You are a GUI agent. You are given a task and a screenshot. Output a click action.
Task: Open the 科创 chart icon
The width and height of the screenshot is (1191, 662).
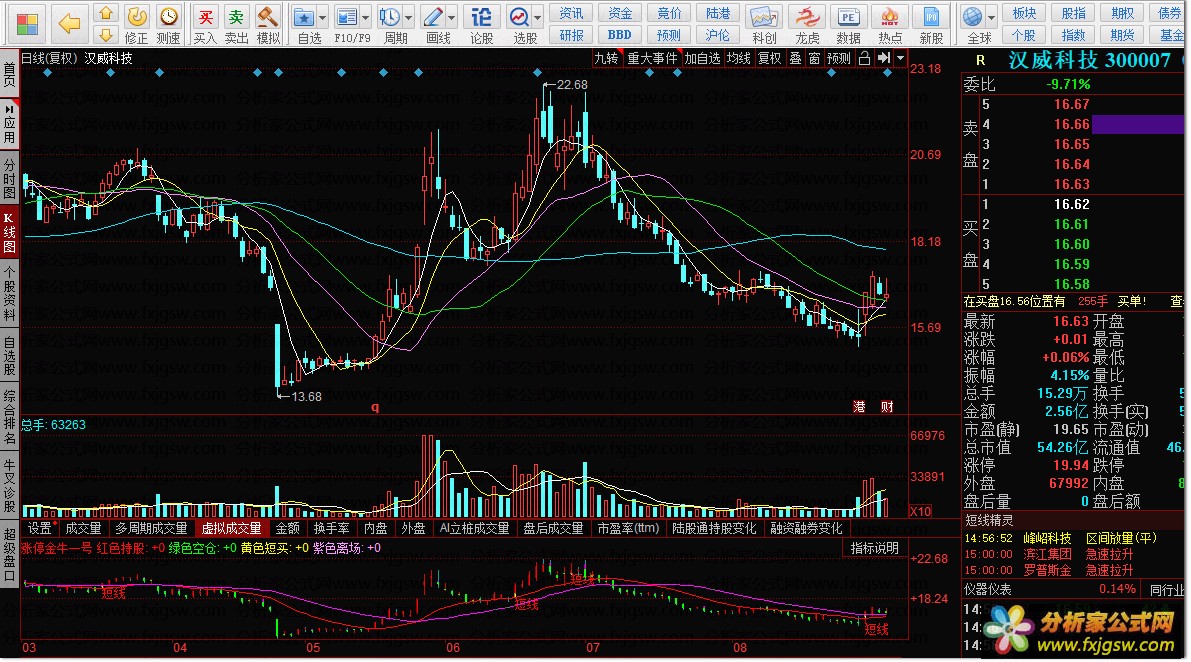pyautogui.click(x=764, y=17)
